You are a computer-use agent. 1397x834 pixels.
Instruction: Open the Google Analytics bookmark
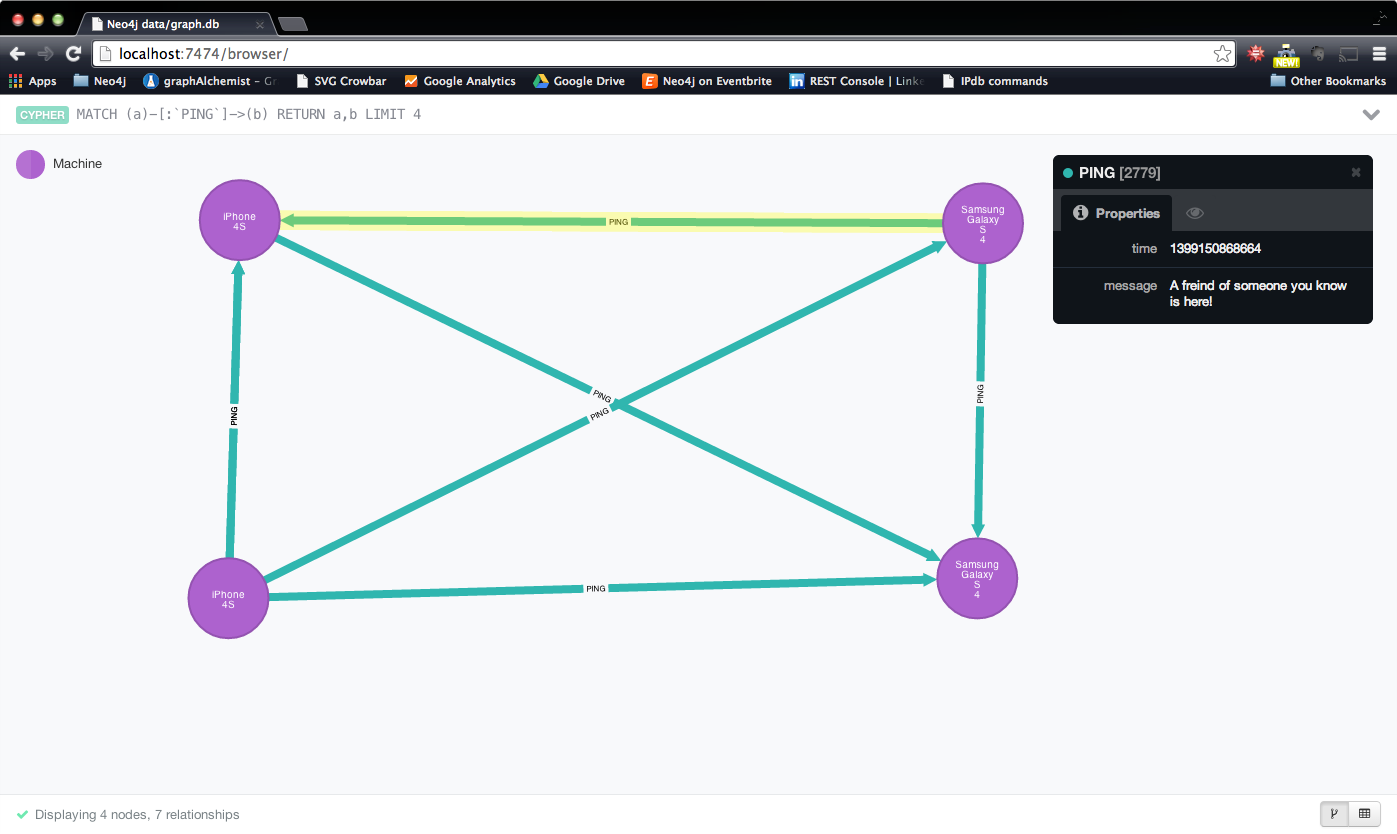(x=460, y=81)
